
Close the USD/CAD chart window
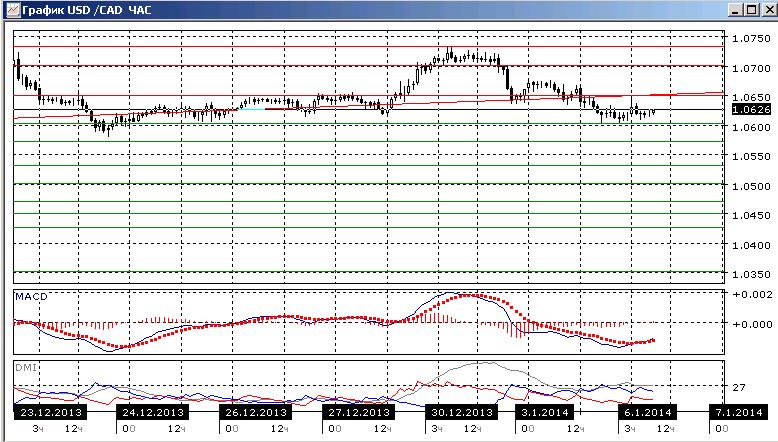(768, 10)
